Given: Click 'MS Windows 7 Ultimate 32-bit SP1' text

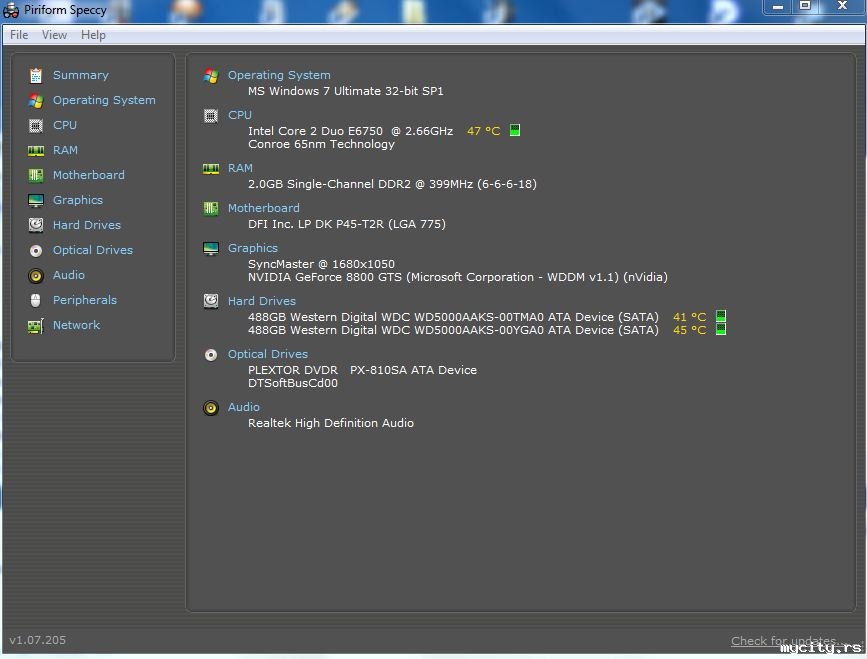Looking at the screenshot, I should pos(346,91).
